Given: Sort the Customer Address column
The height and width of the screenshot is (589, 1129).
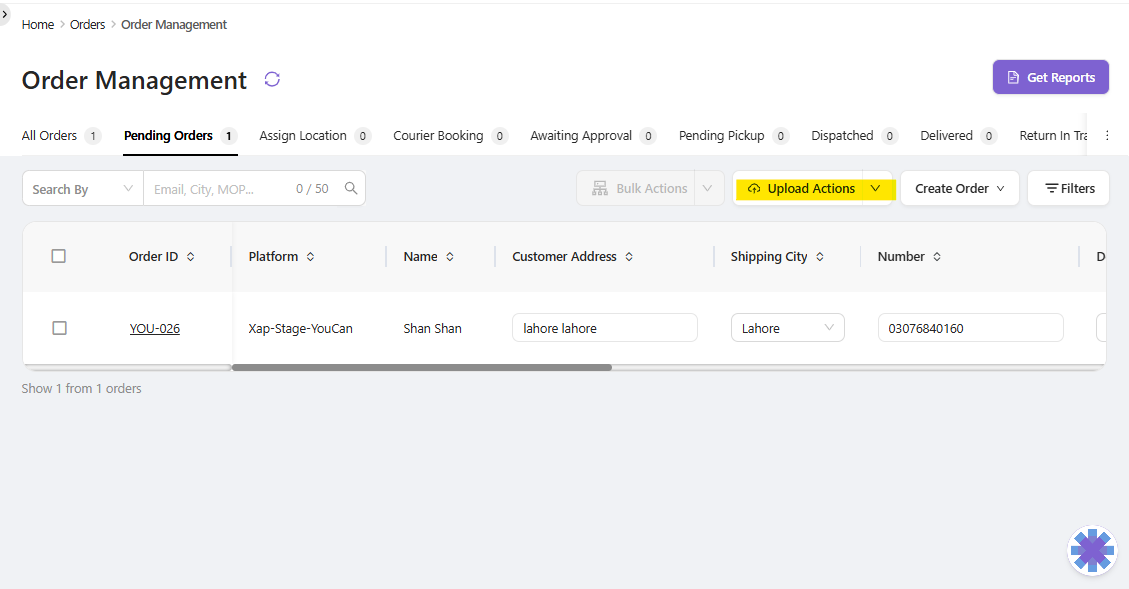Looking at the screenshot, I should (629, 257).
